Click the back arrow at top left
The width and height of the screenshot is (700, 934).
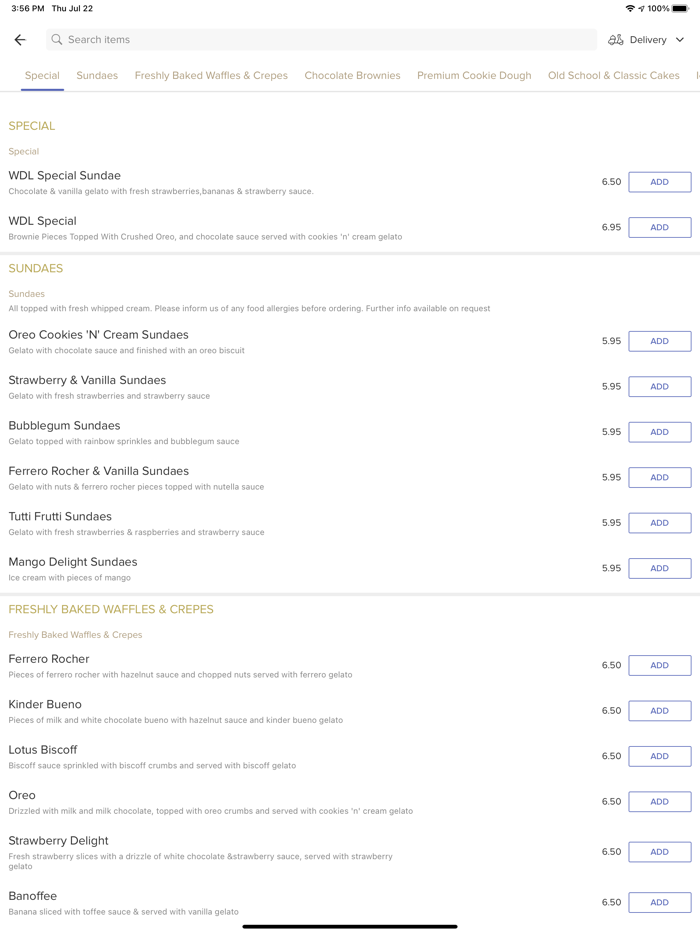point(20,39)
